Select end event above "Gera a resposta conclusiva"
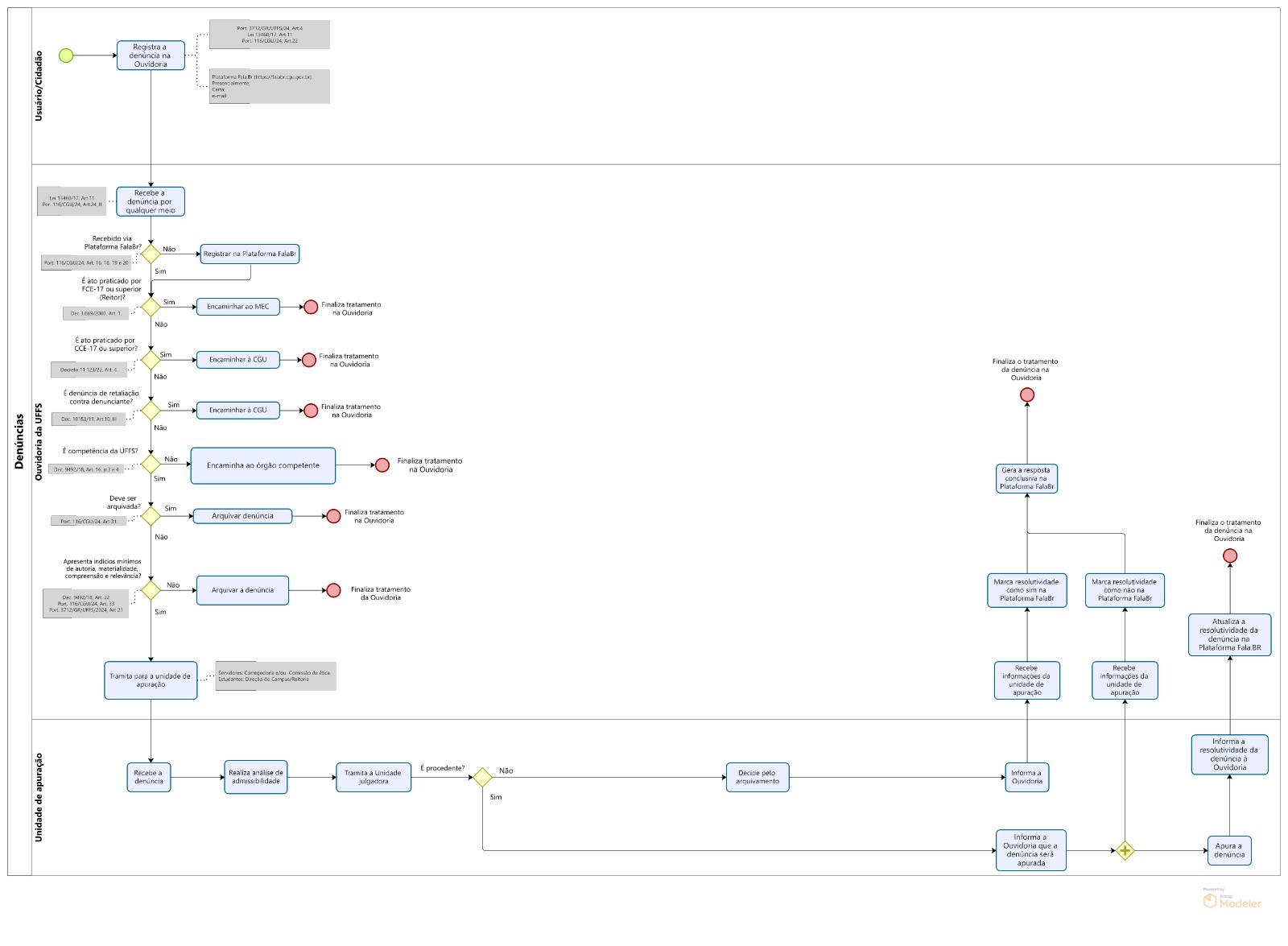Viewport: 1288px width, 946px height. point(1027,395)
